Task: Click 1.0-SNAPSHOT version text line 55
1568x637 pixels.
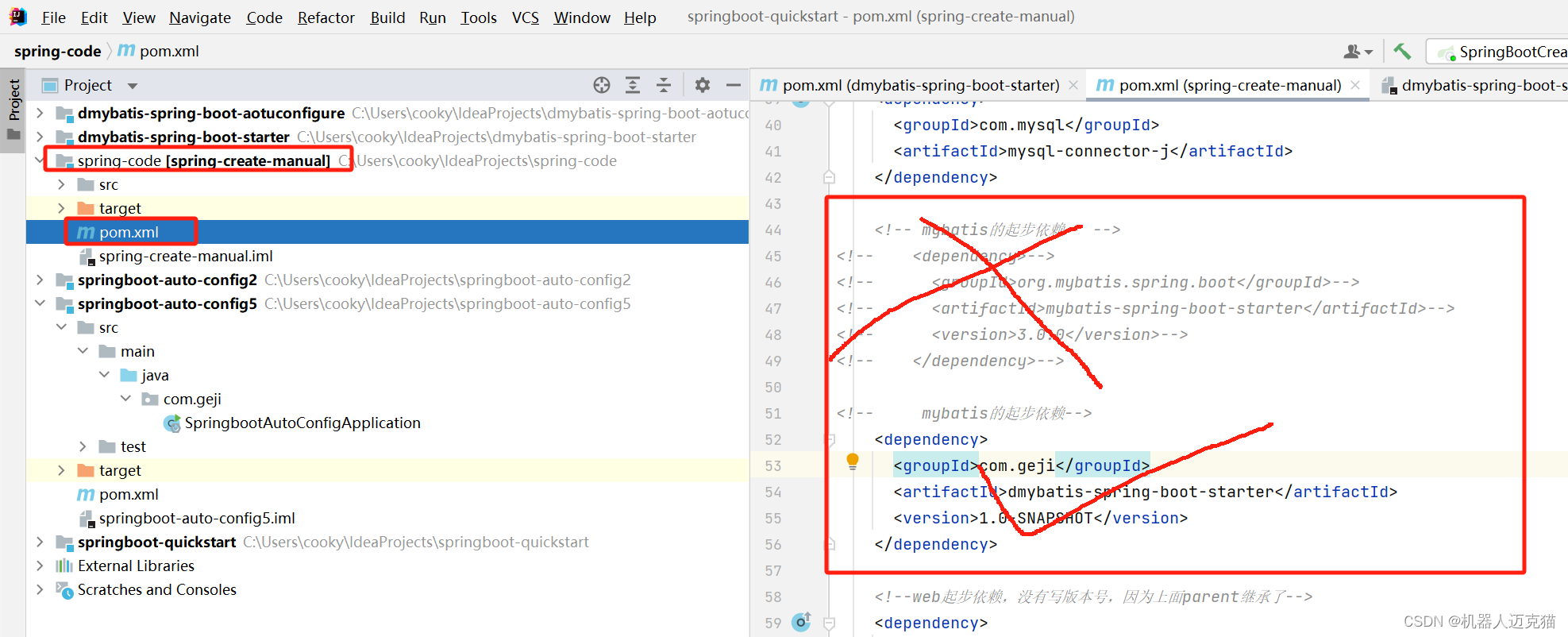Action: 1036,519
